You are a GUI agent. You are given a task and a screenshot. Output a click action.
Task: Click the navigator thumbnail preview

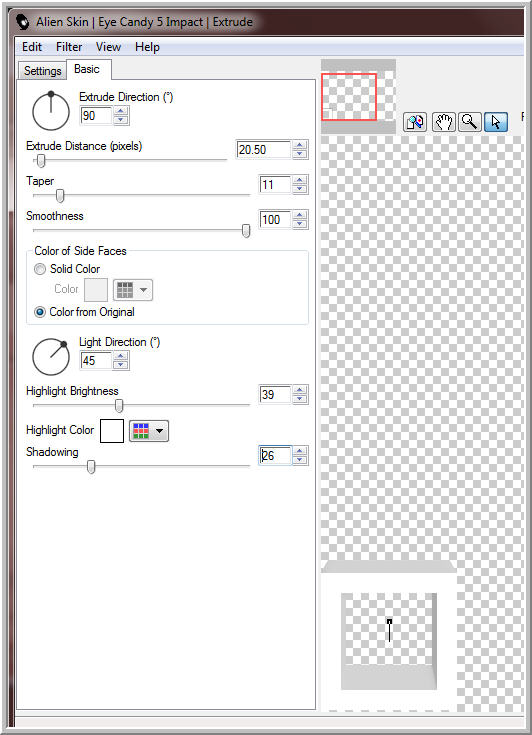coord(359,96)
